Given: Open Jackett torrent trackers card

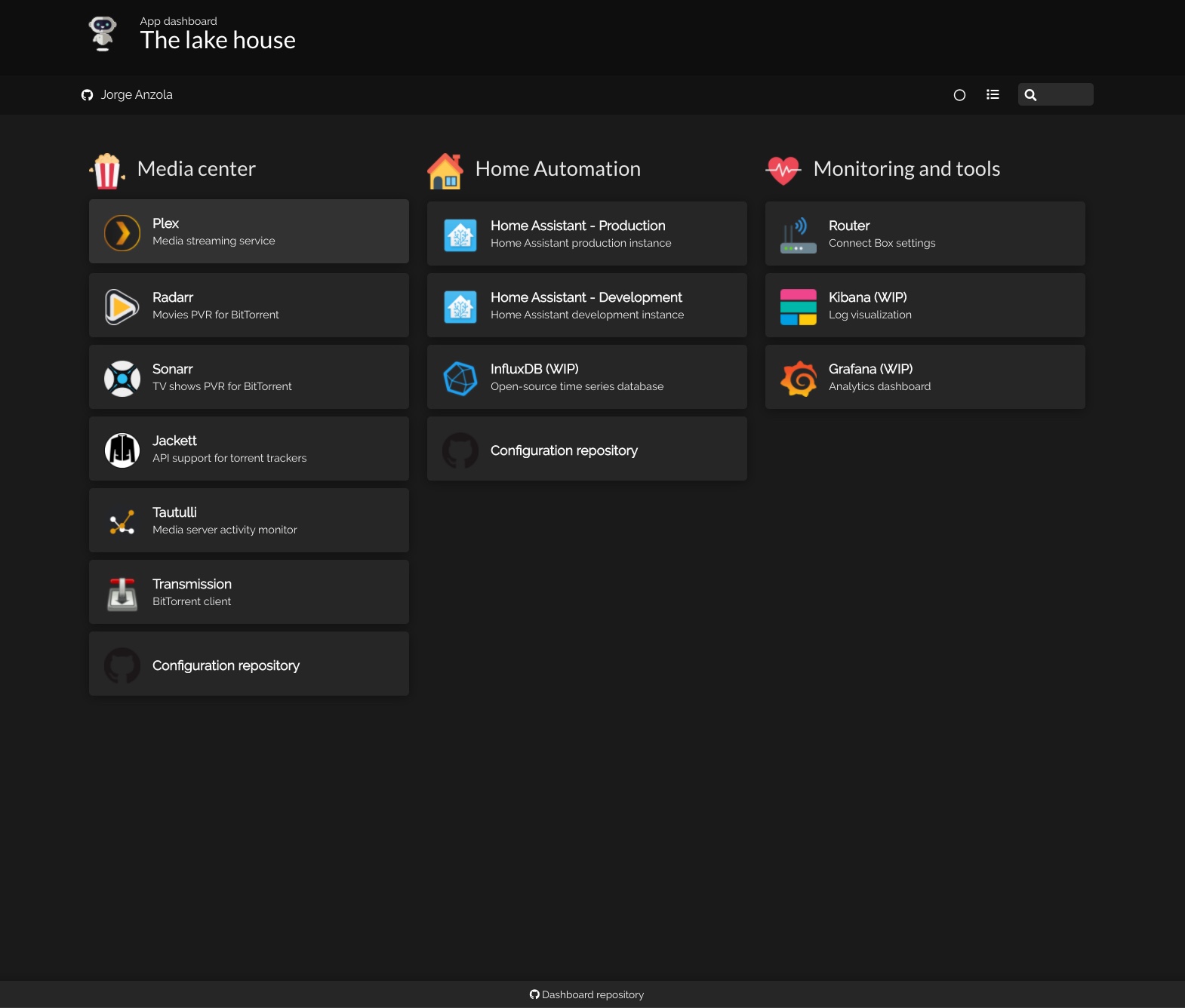Looking at the screenshot, I should pyautogui.click(x=249, y=449).
